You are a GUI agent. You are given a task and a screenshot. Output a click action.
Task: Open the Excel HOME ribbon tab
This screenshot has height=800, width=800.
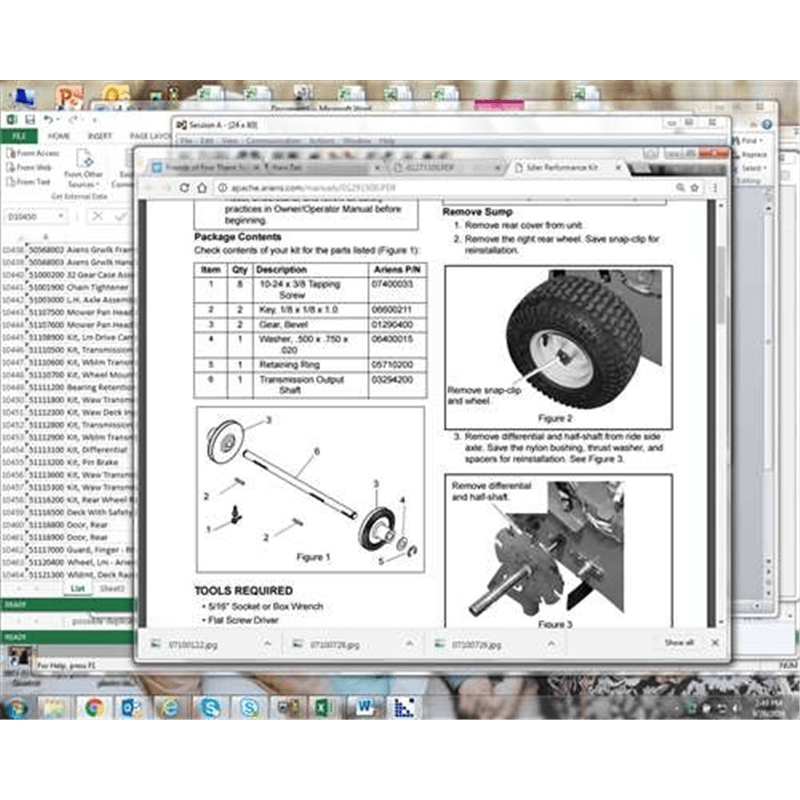(59, 136)
